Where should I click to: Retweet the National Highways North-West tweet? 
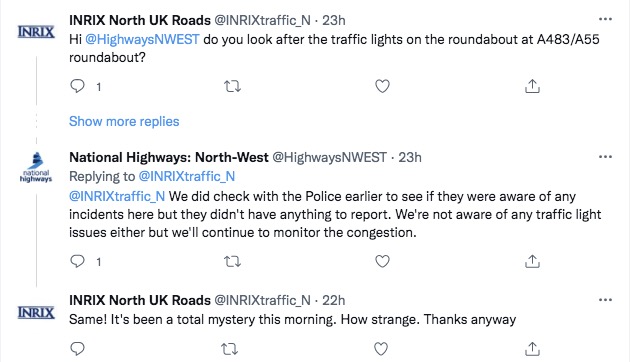click(232, 262)
